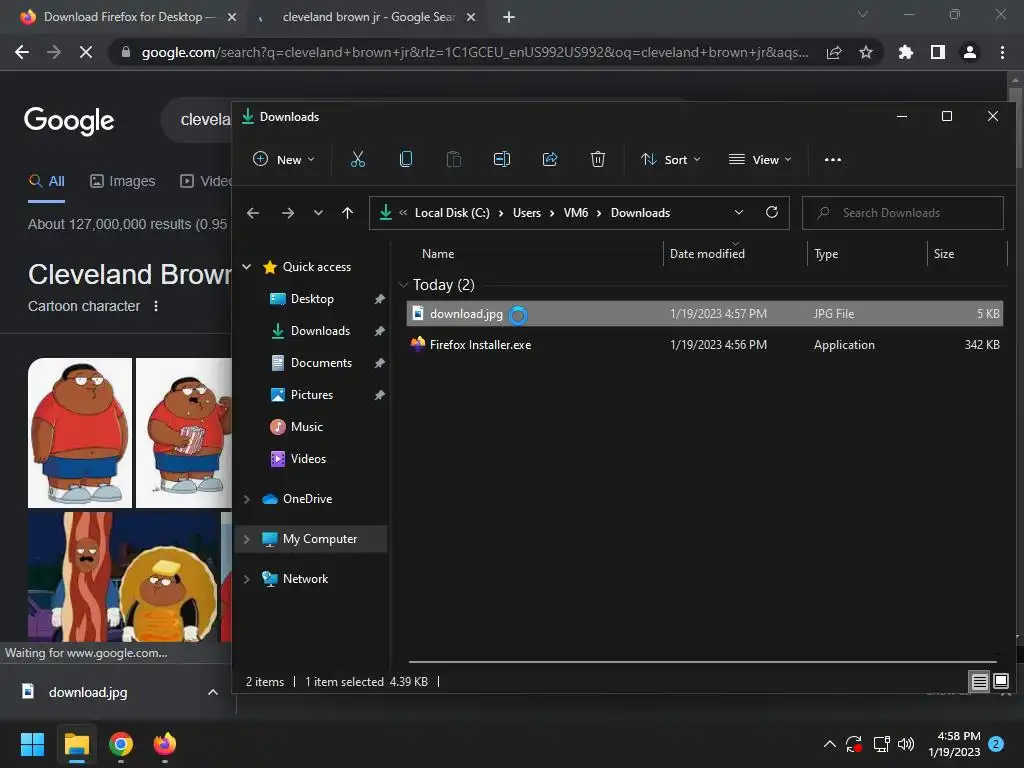Click the Paste icon in Explorer toolbar
Viewport: 1024px width, 768px height.
pos(453,159)
